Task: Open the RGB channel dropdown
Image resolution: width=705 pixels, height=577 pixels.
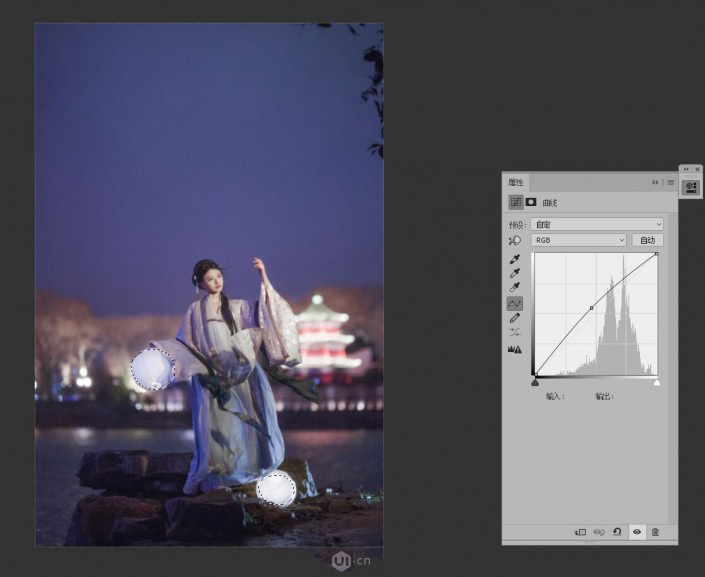Action: [x=579, y=241]
